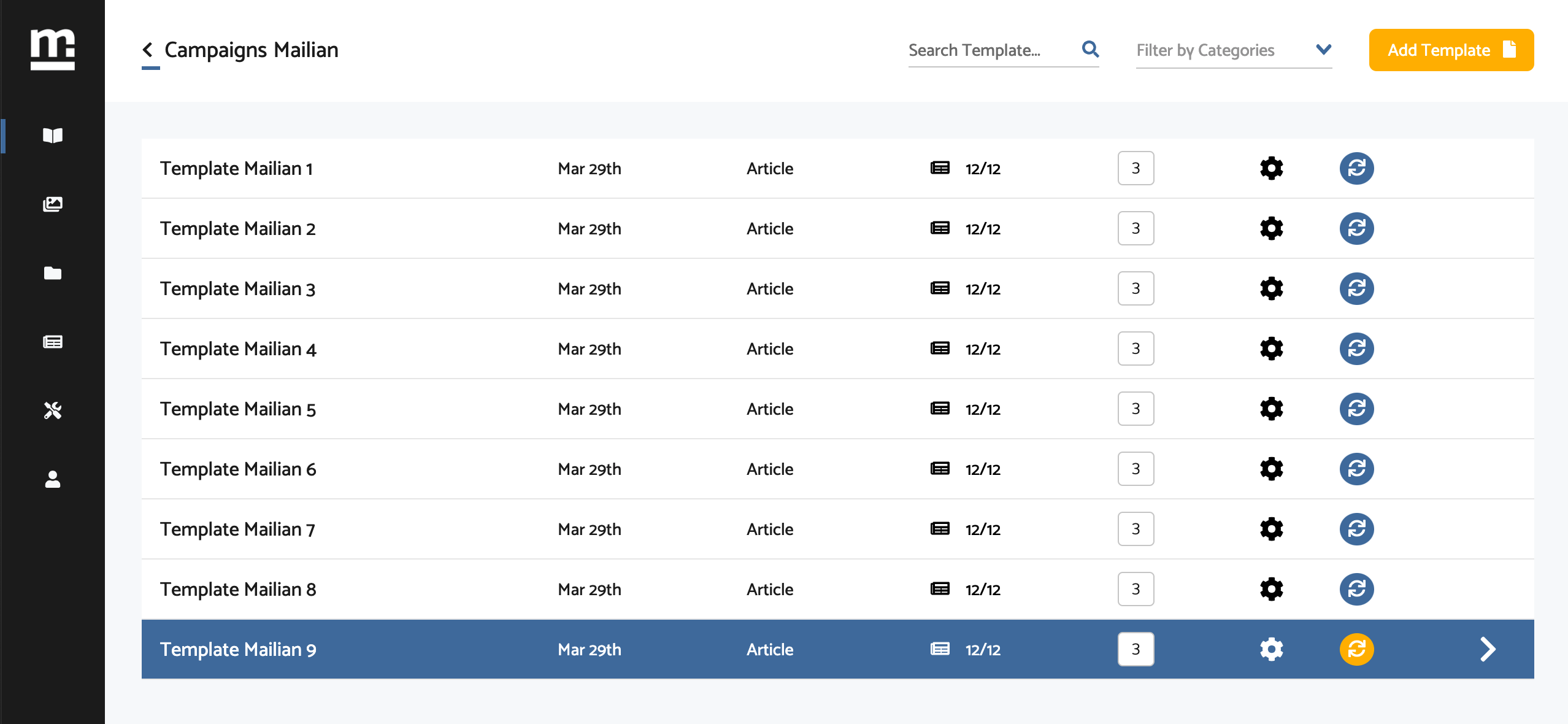Open the settings gear for Template Mailian 7
This screenshot has height=724, width=1568.
pyautogui.click(x=1271, y=529)
